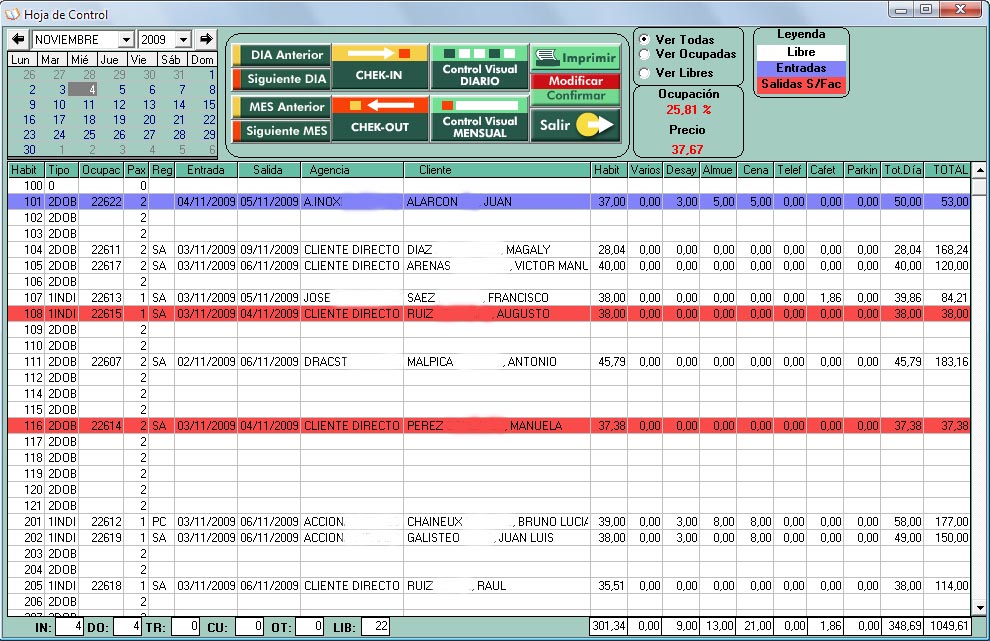Click the CU count field
990x641 pixels.
(x=249, y=627)
